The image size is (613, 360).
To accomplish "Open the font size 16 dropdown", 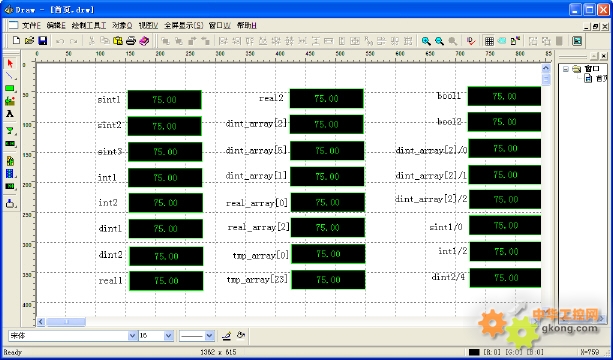I will [168, 335].
